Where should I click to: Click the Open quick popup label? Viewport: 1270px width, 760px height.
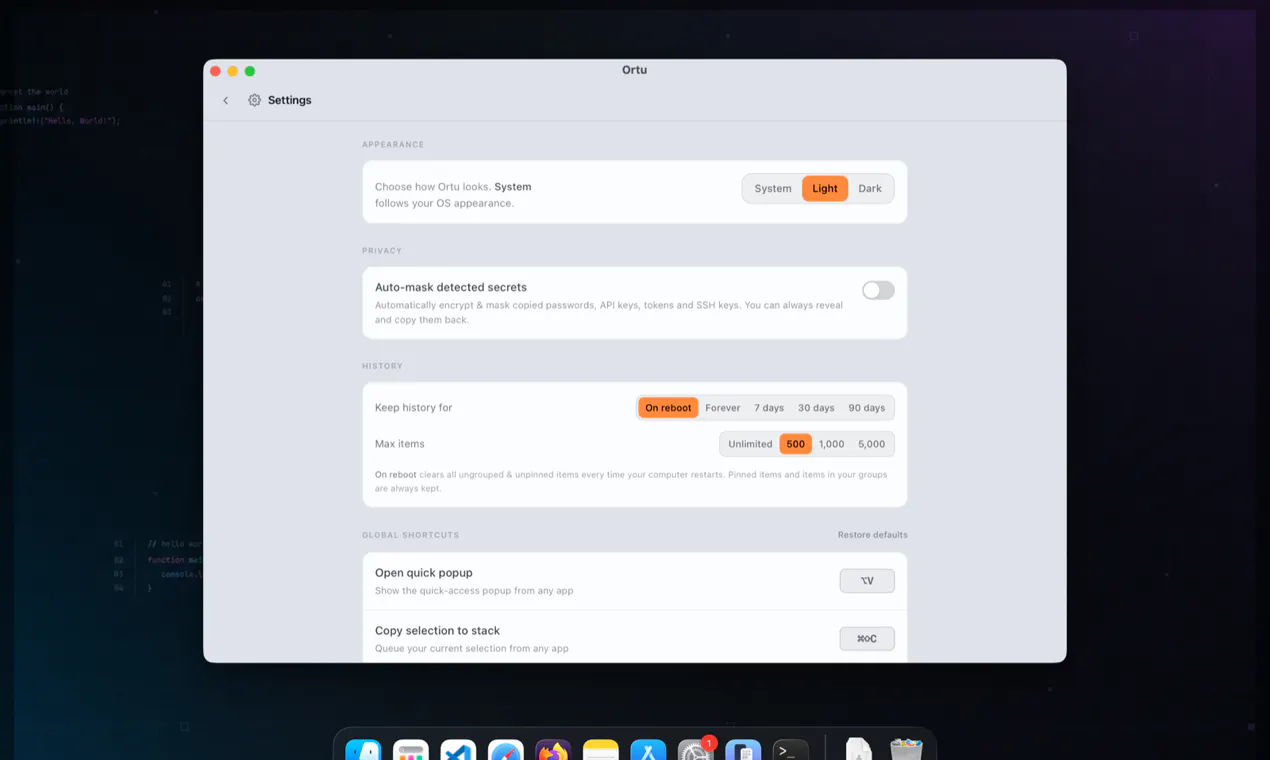click(424, 573)
